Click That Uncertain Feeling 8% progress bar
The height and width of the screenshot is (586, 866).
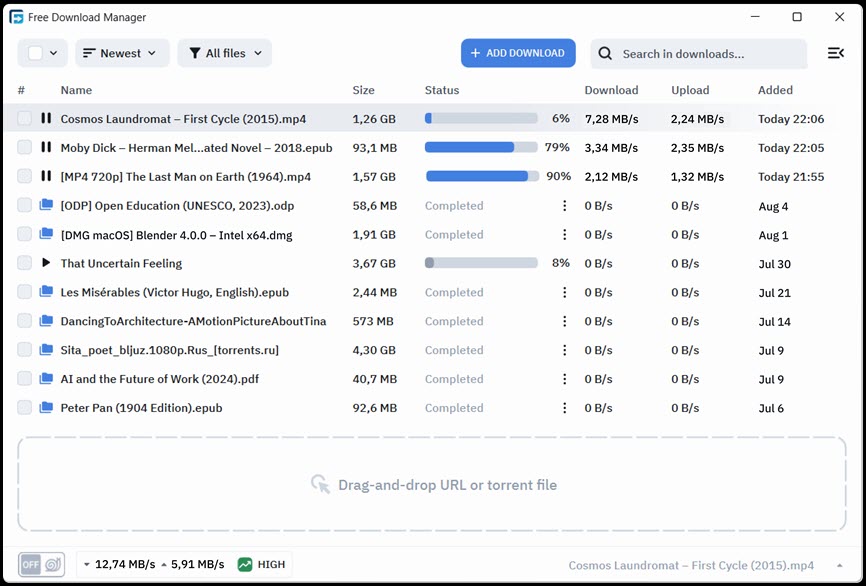pos(481,263)
